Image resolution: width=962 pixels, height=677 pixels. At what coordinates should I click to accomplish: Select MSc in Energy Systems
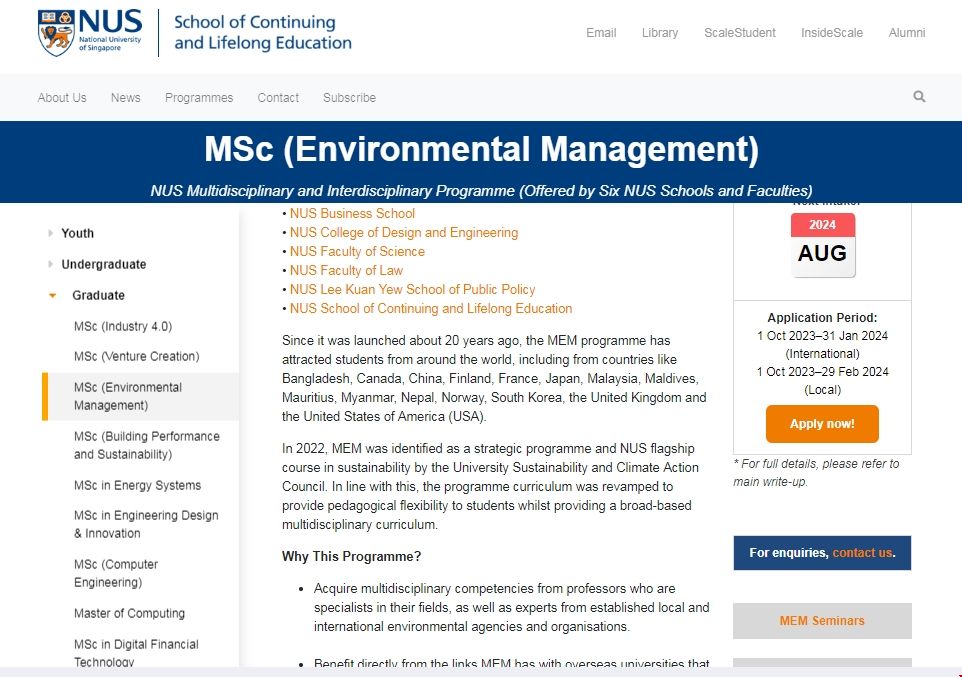click(137, 485)
